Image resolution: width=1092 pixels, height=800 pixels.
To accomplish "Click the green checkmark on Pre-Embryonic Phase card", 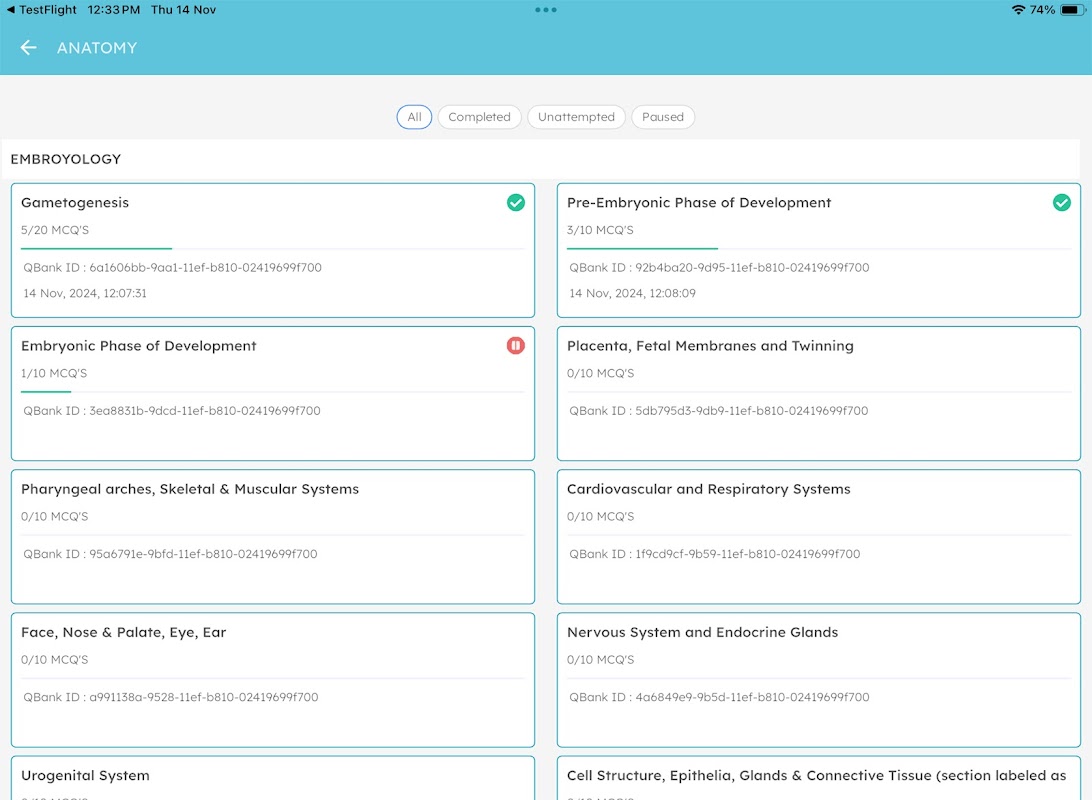I will [x=1061, y=203].
